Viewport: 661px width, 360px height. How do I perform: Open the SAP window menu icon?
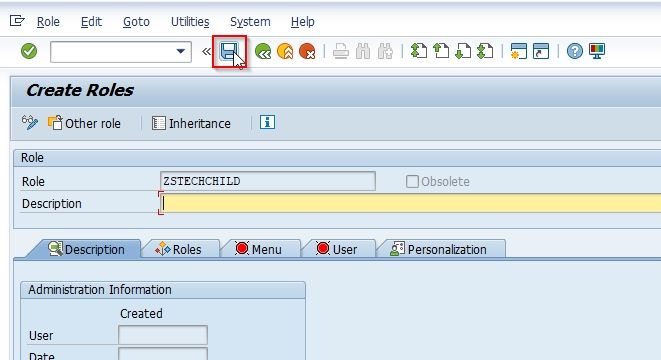tap(17, 21)
